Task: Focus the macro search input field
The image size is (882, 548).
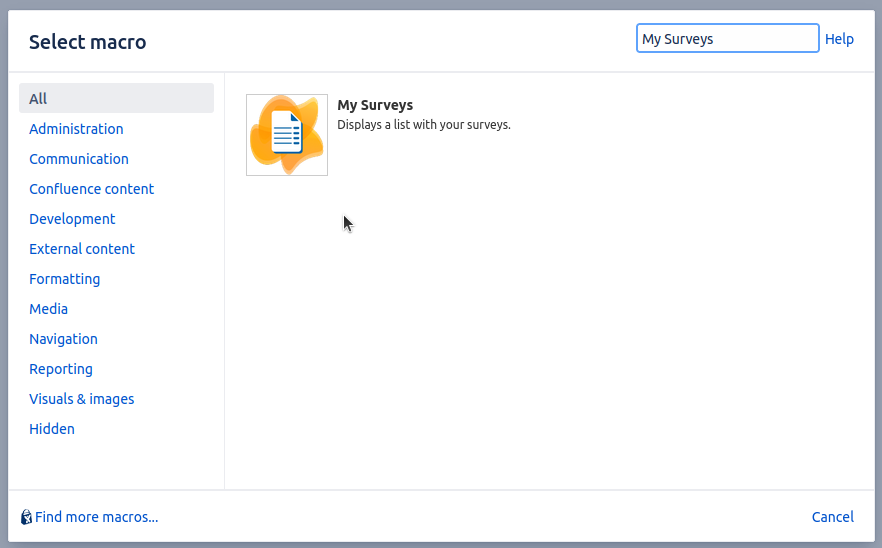Action: [x=727, y=39]
